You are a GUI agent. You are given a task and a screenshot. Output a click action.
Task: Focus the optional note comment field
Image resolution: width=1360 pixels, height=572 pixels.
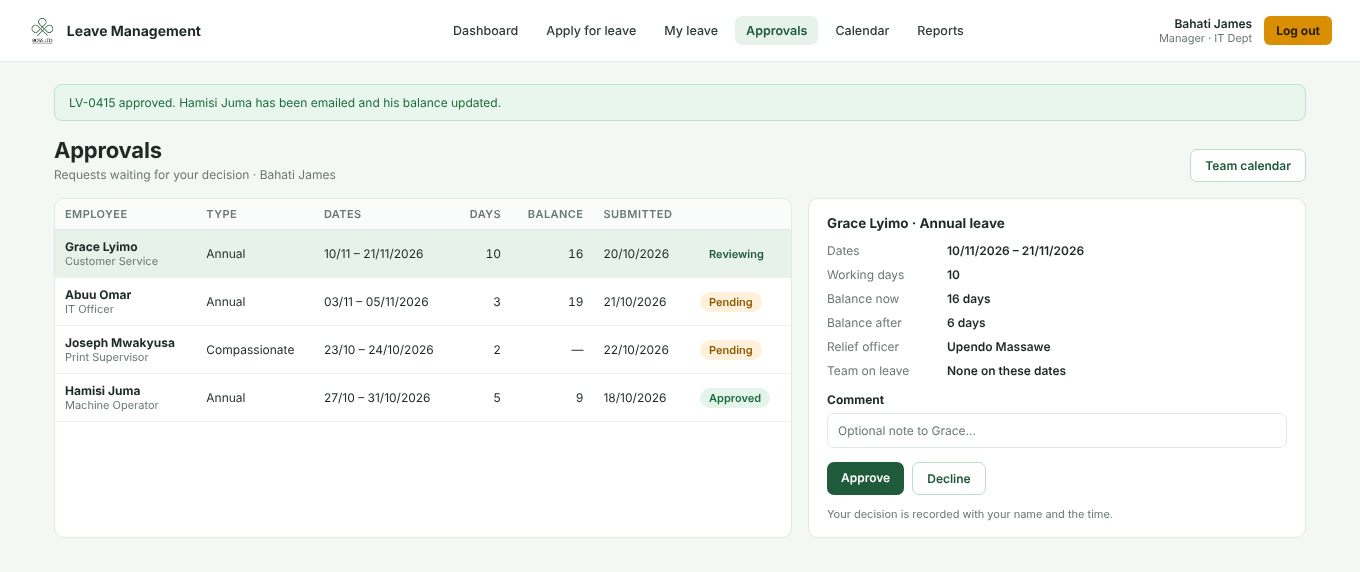[x=1056, y=430]
